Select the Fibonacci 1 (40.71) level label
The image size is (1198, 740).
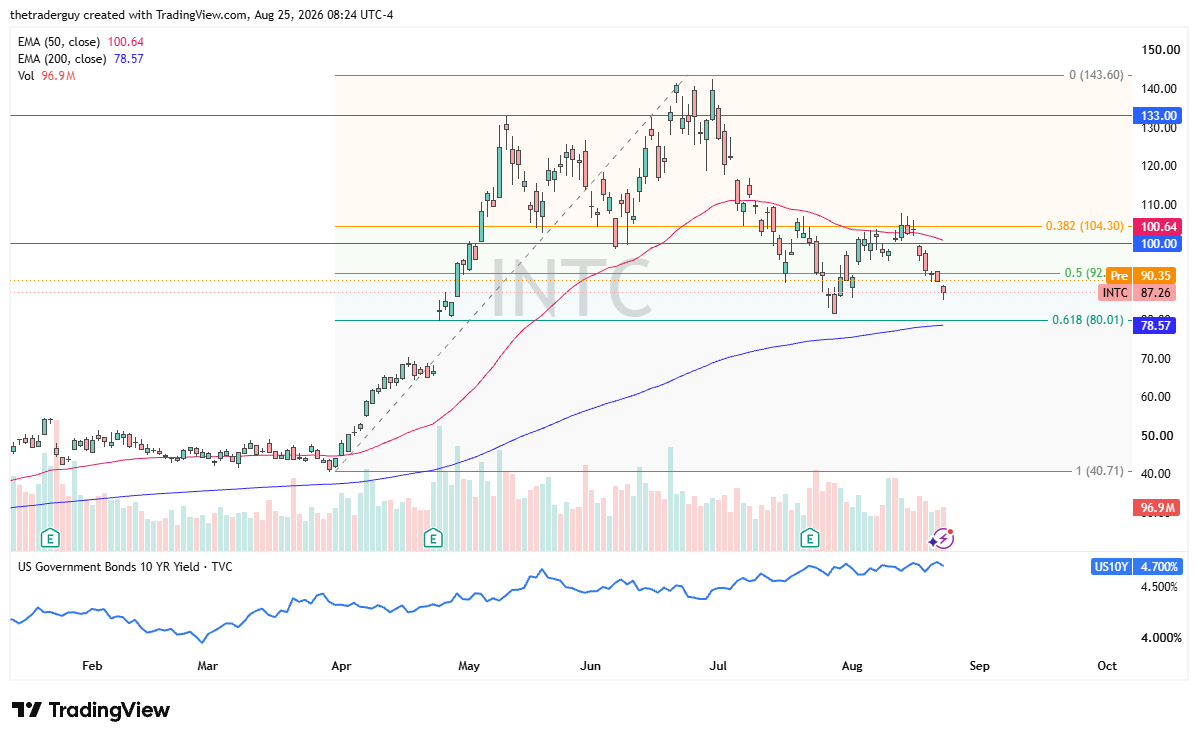(1099, 471)
